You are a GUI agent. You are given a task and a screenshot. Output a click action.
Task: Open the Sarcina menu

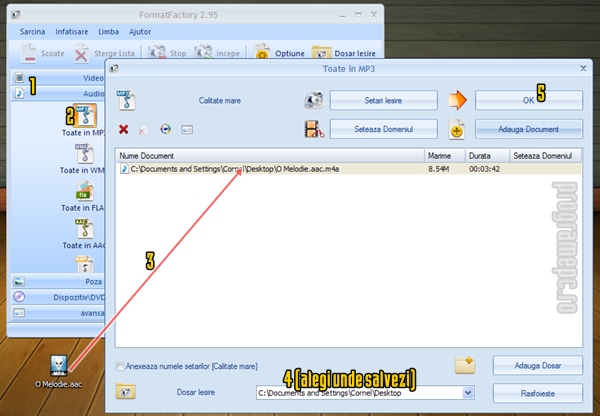click(x=33, y=32)
